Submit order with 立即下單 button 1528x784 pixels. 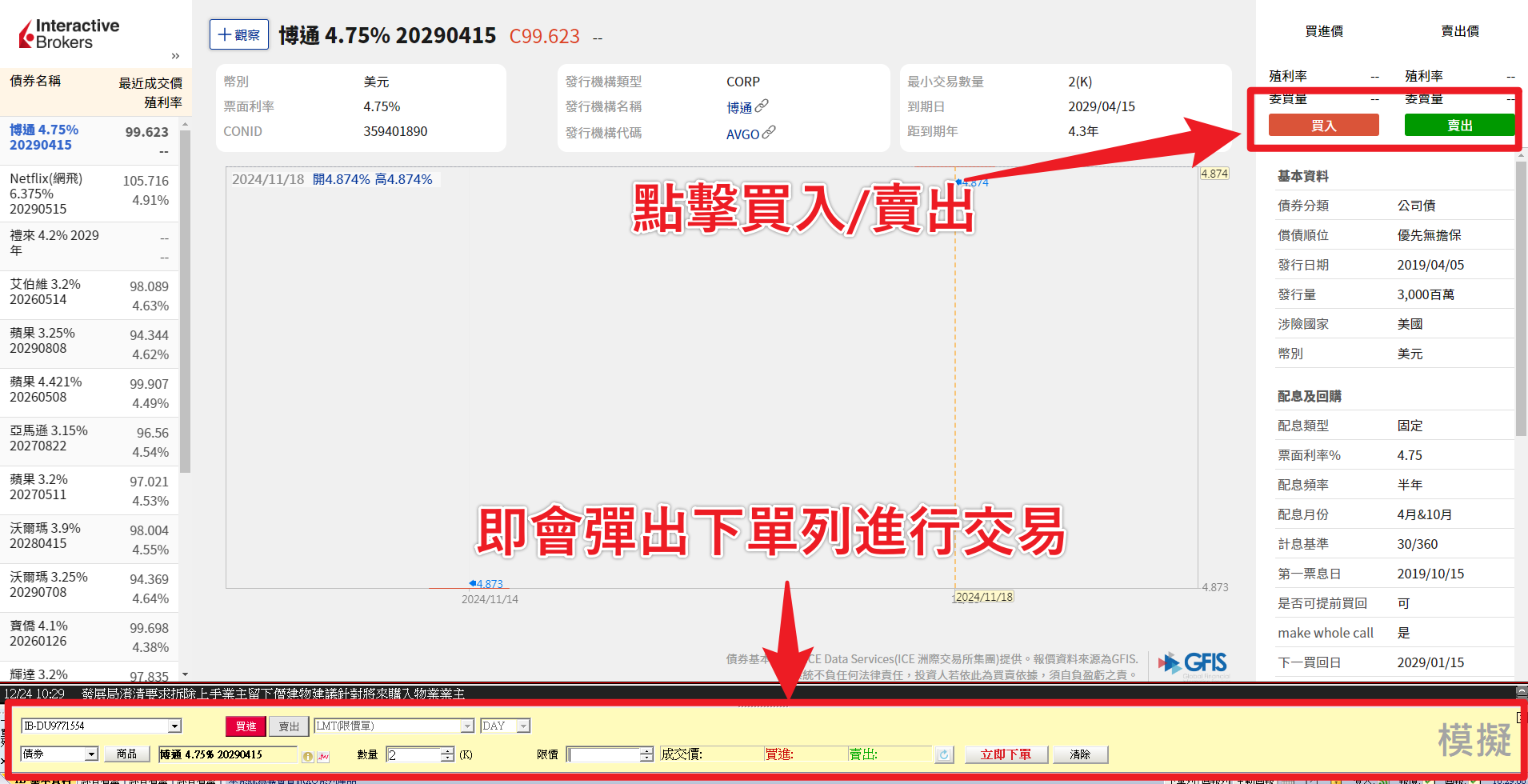1006,754
